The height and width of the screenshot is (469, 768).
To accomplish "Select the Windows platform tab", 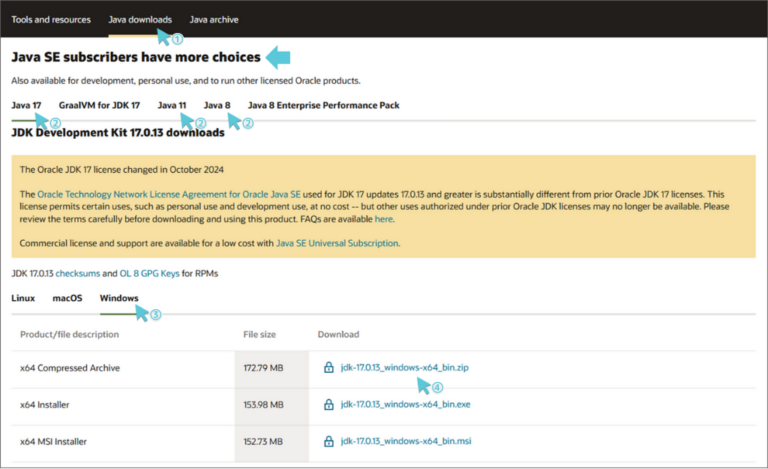I will pyautogui.click(x=119, y=298).
